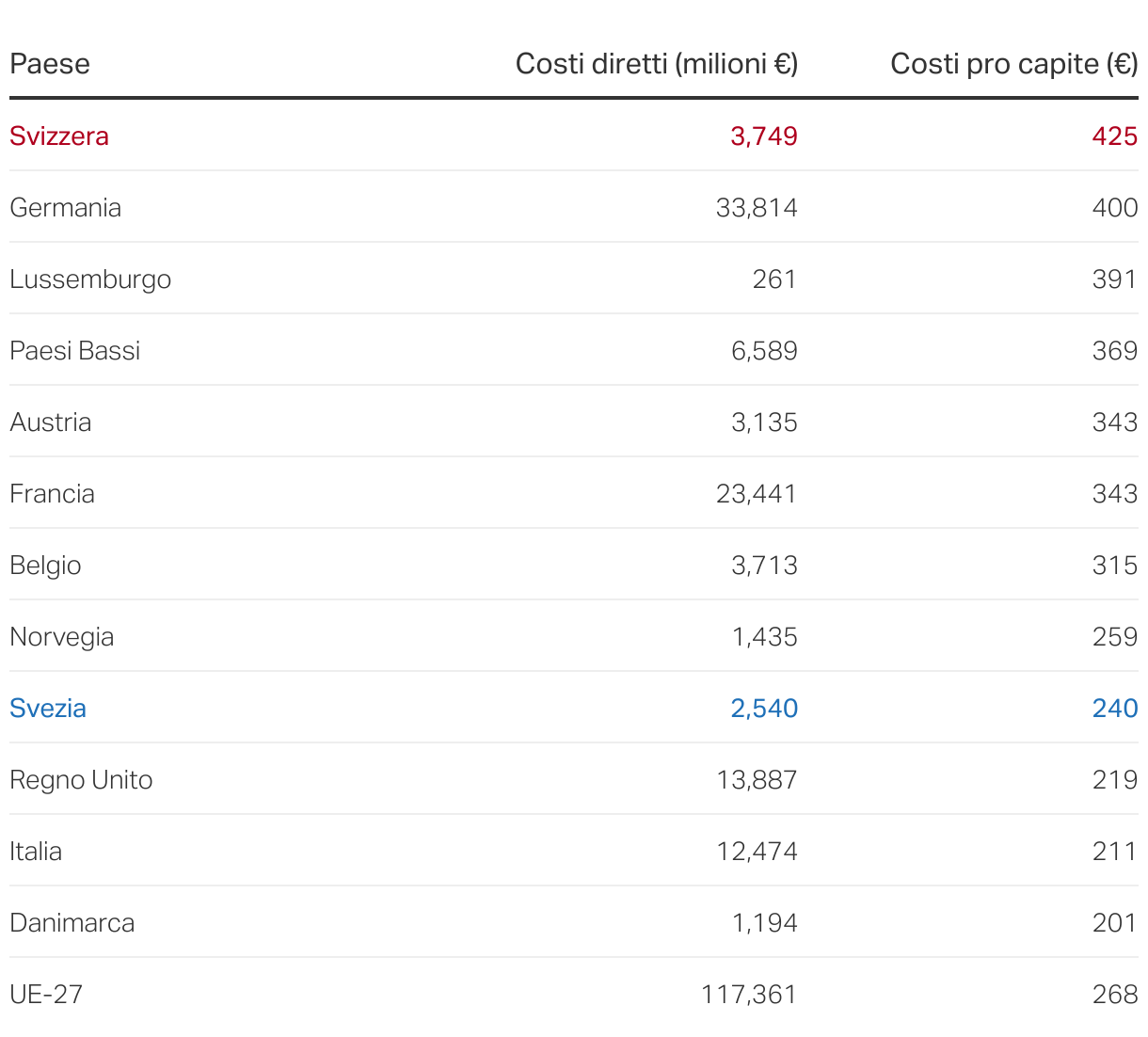The image size is (1148, 1037).
Task: Click the Danimarca country cell
Action: click(x=72, y=923)
